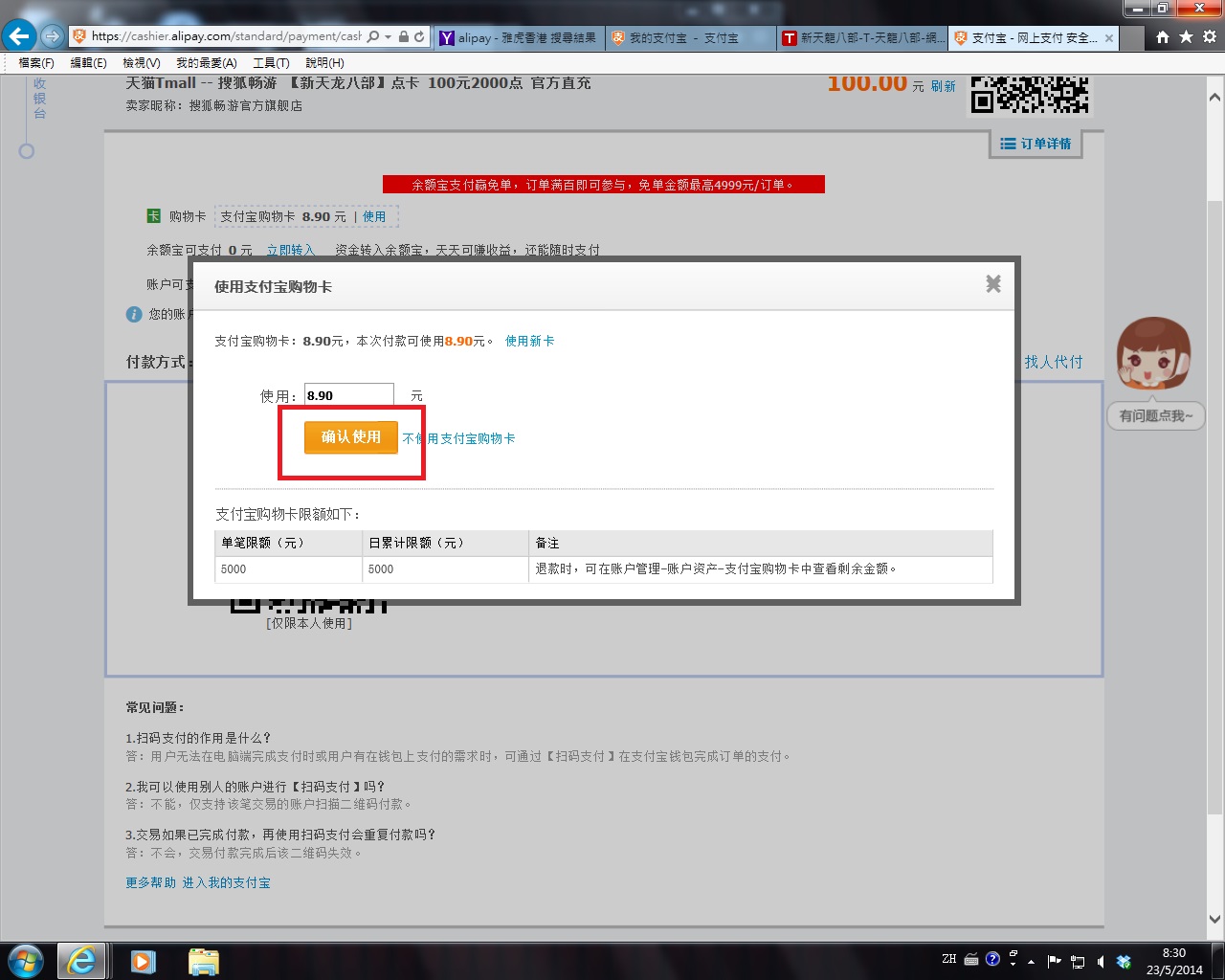Close the 使用支付宝购物卡 dialog with X
The height and width of the screenshot is (980, 1225).
[993, 283]
